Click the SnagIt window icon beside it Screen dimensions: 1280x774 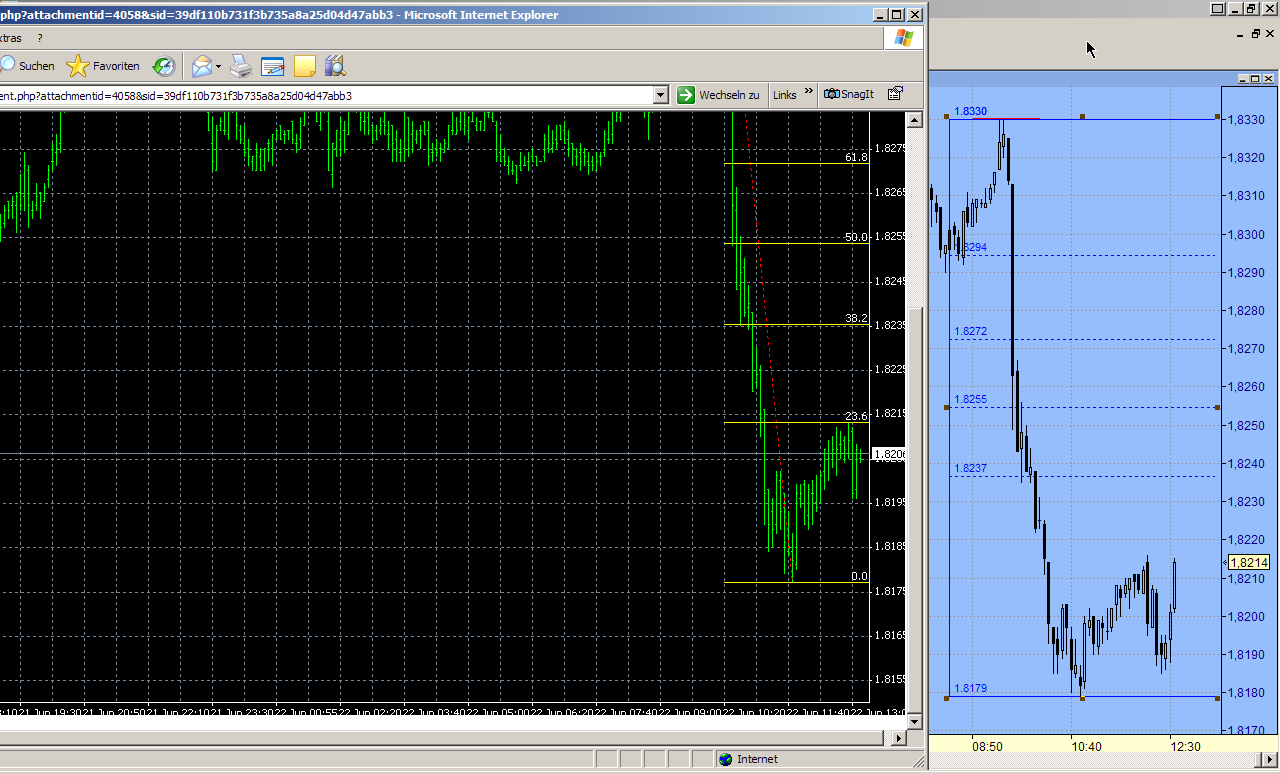(x=895, y=95)
